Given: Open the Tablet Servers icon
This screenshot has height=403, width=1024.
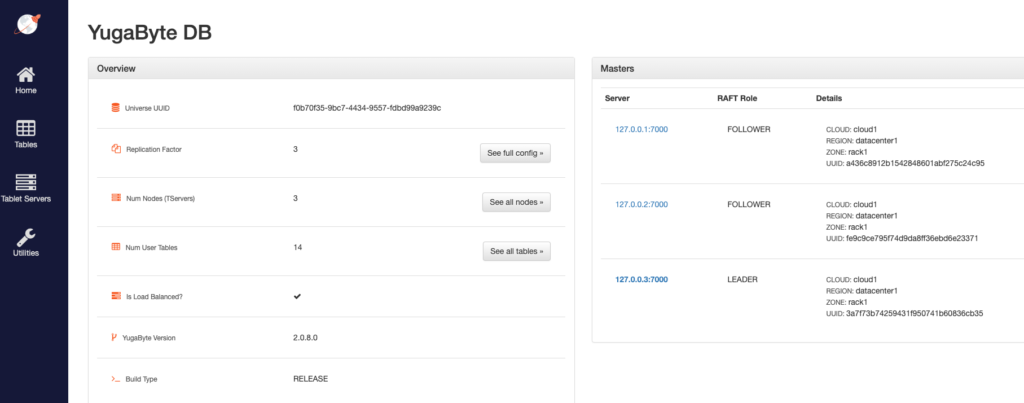Looking at the screenshot, I should tap(27, 183).
